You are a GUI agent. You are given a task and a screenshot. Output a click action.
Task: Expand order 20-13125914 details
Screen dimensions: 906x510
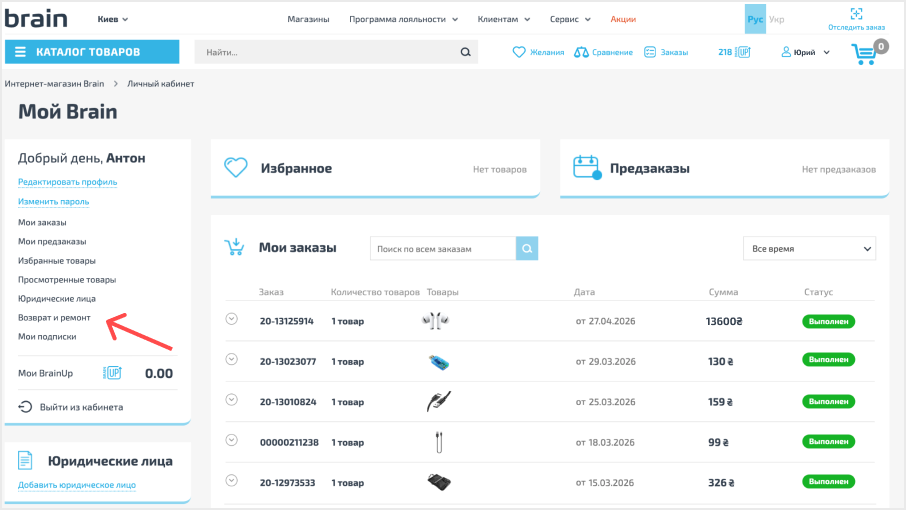pos(232,319)
